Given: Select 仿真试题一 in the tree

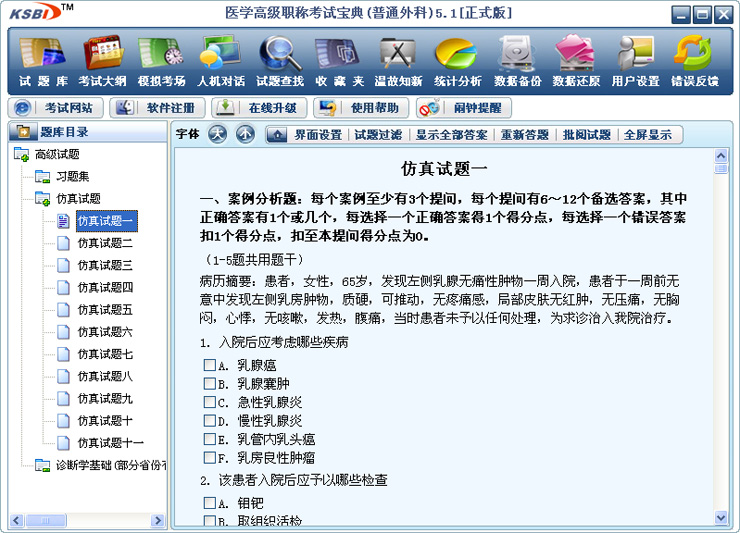Looking at the screenshot, I should 107,221.
